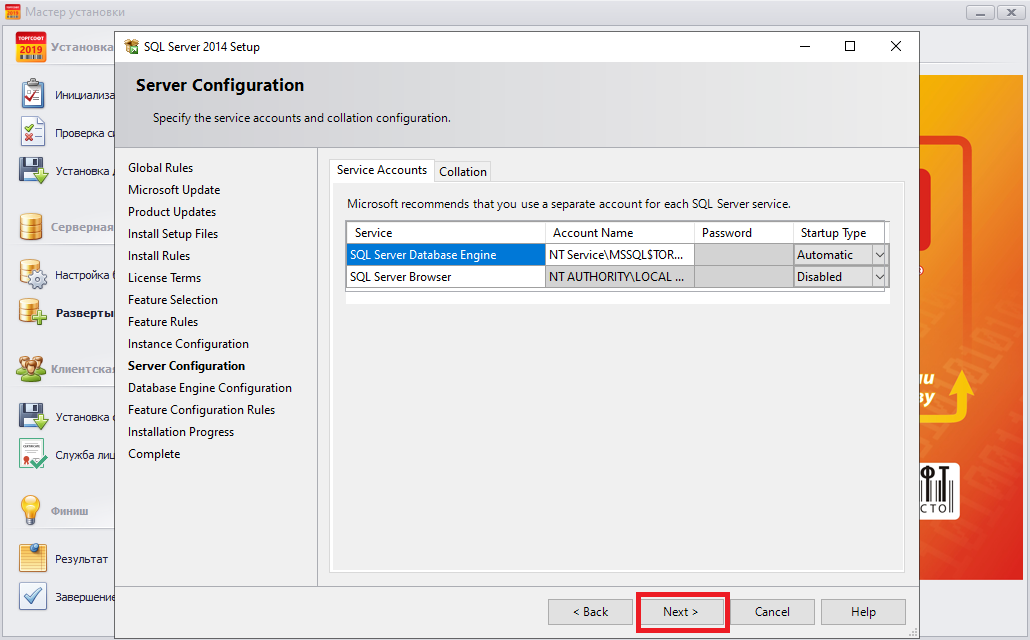Click the Финиш lightbulb icon

coord(31,510)
